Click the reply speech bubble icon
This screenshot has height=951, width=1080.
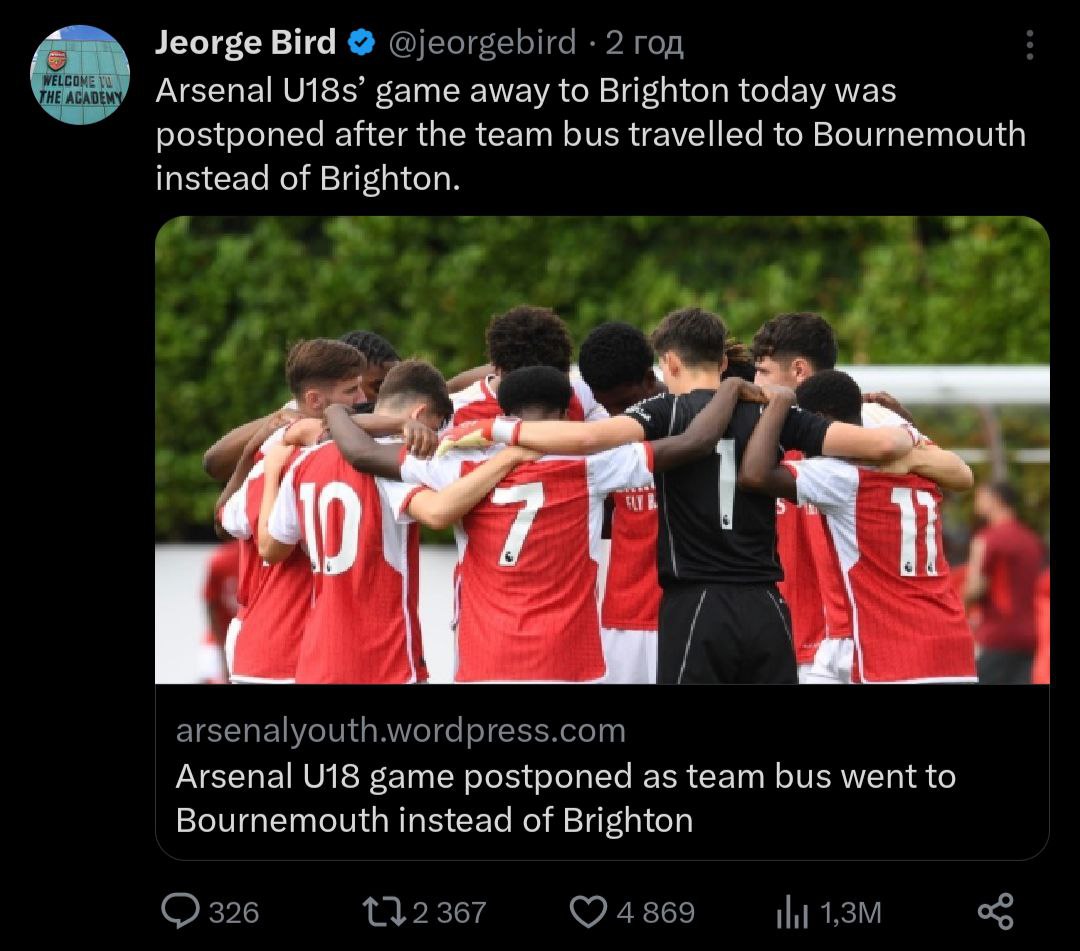click(x=181, y=911)
